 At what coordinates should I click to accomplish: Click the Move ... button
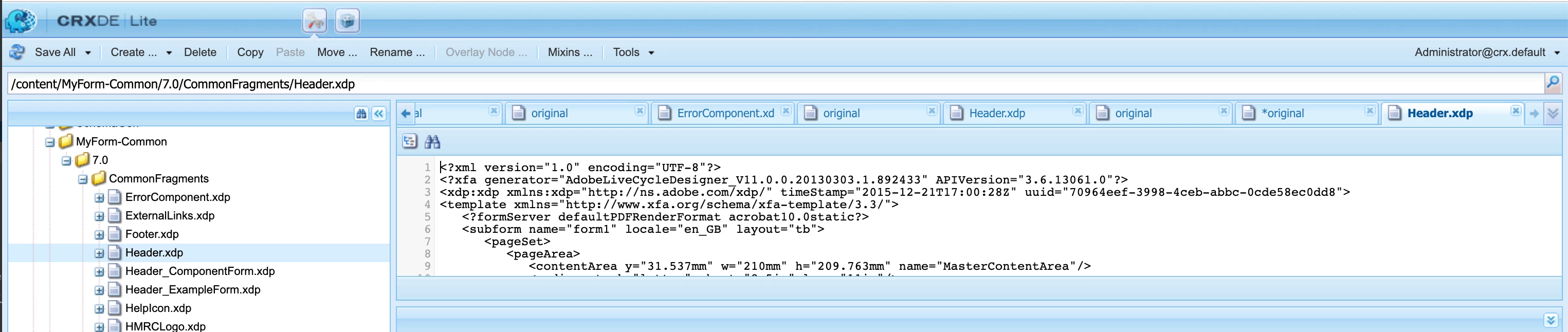pos(337,52)
